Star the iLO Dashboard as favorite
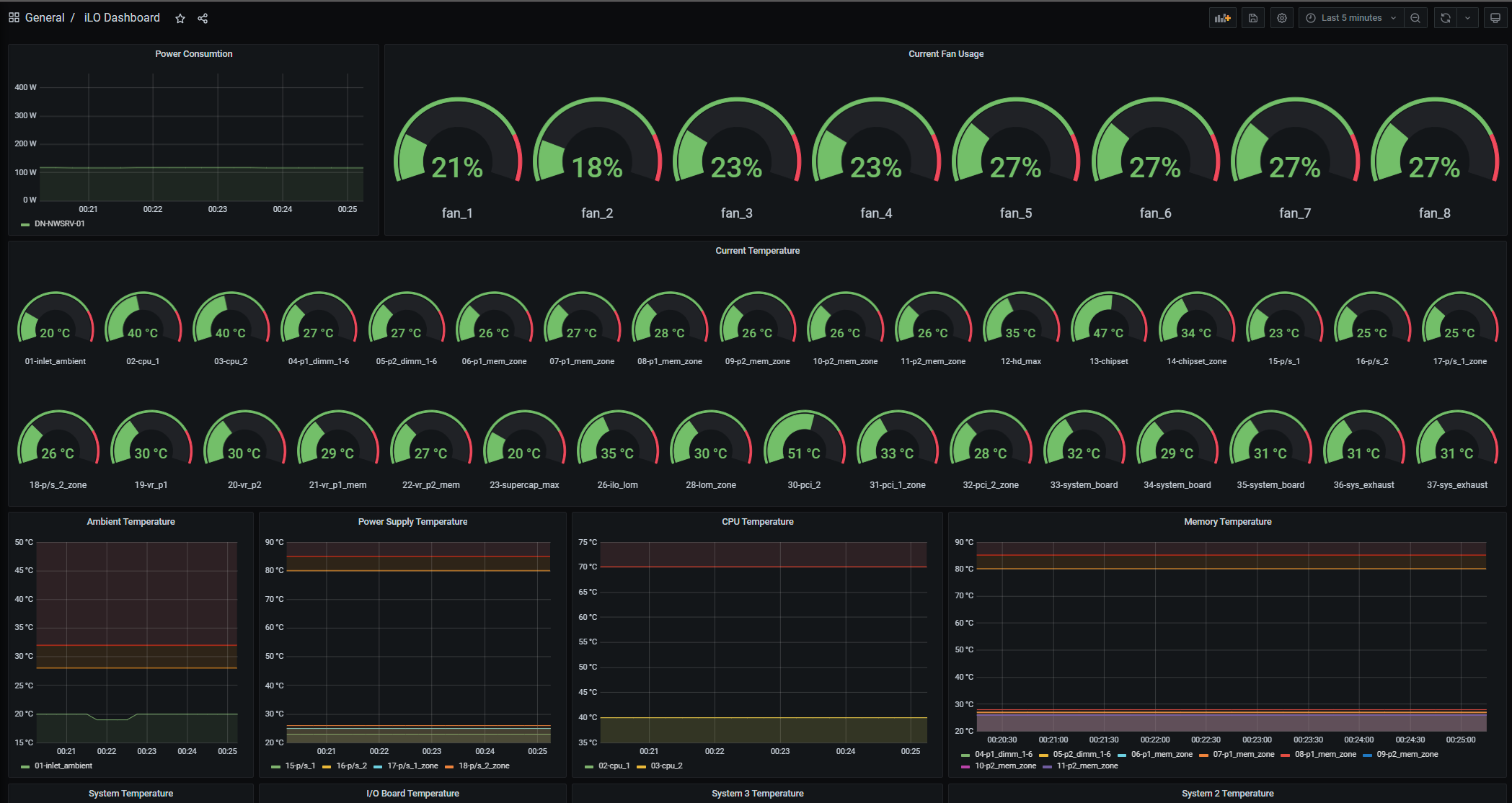Image resolution: width=1512 pixels, height=803 pixels. point(180,19)
